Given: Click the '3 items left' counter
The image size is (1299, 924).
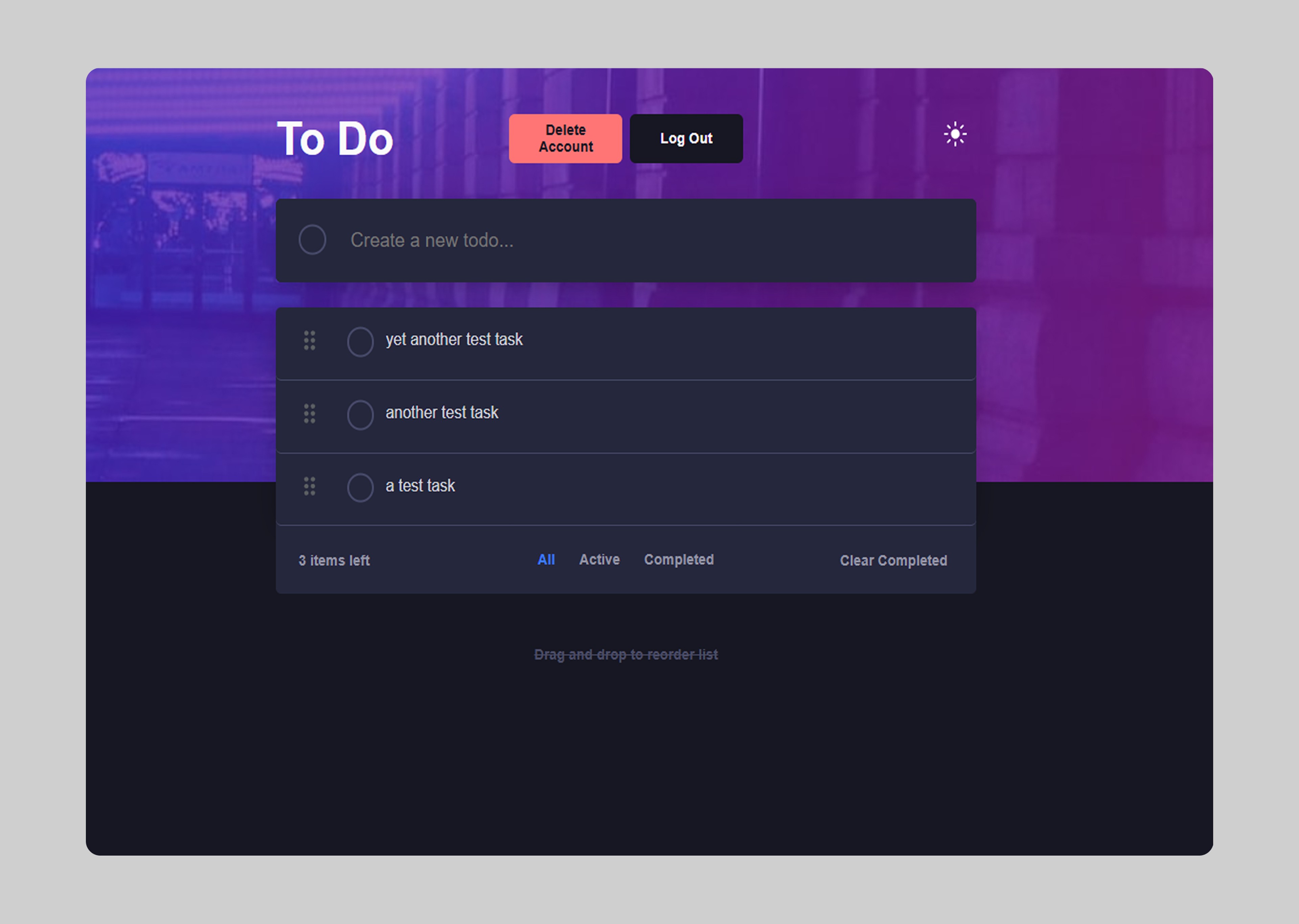Looking at the screenshot, I should pos(335,560).
